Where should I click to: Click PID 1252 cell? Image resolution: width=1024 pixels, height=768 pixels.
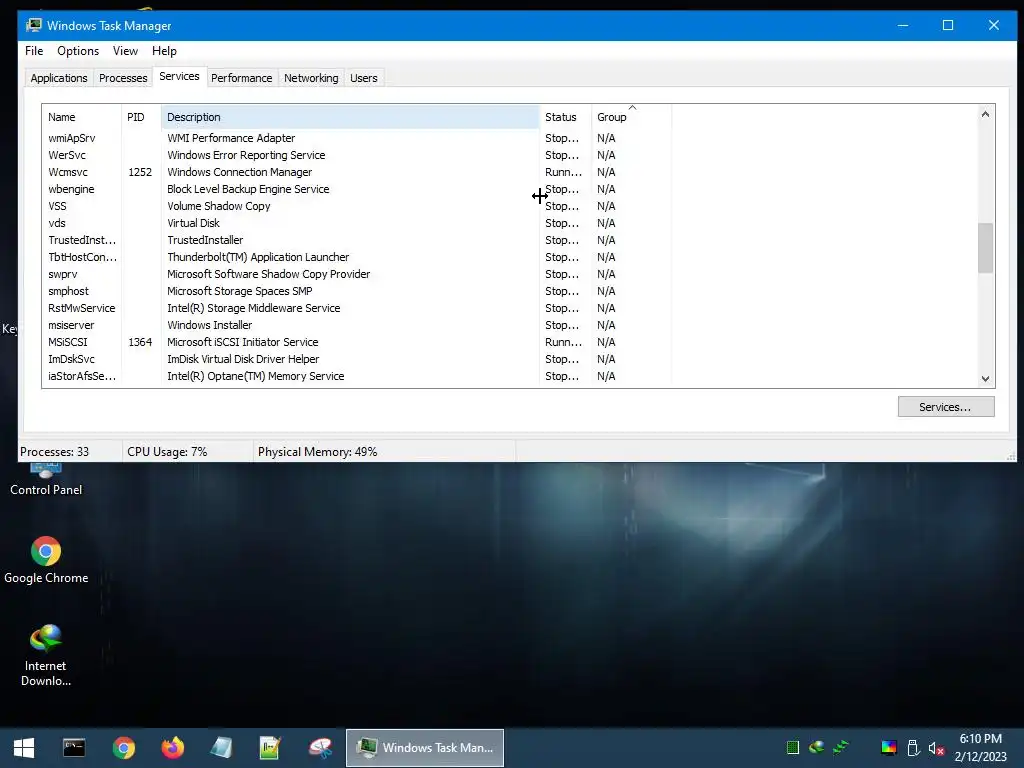coord(140,172)
